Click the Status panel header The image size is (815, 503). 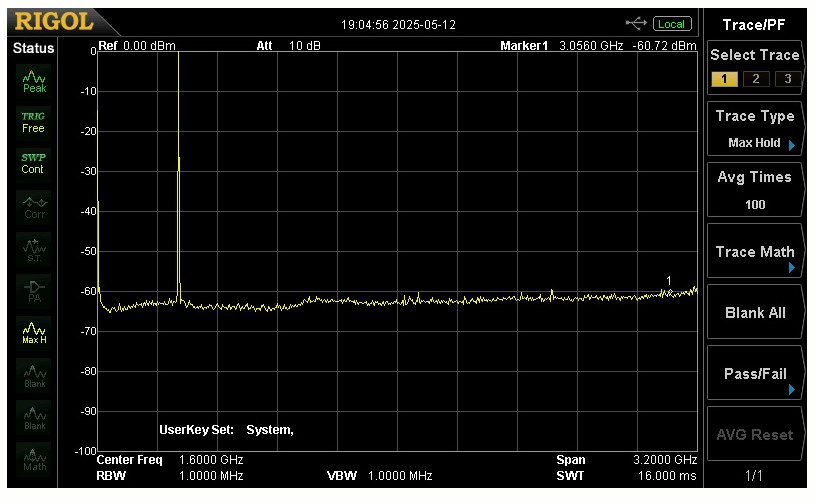click(33, 49)
